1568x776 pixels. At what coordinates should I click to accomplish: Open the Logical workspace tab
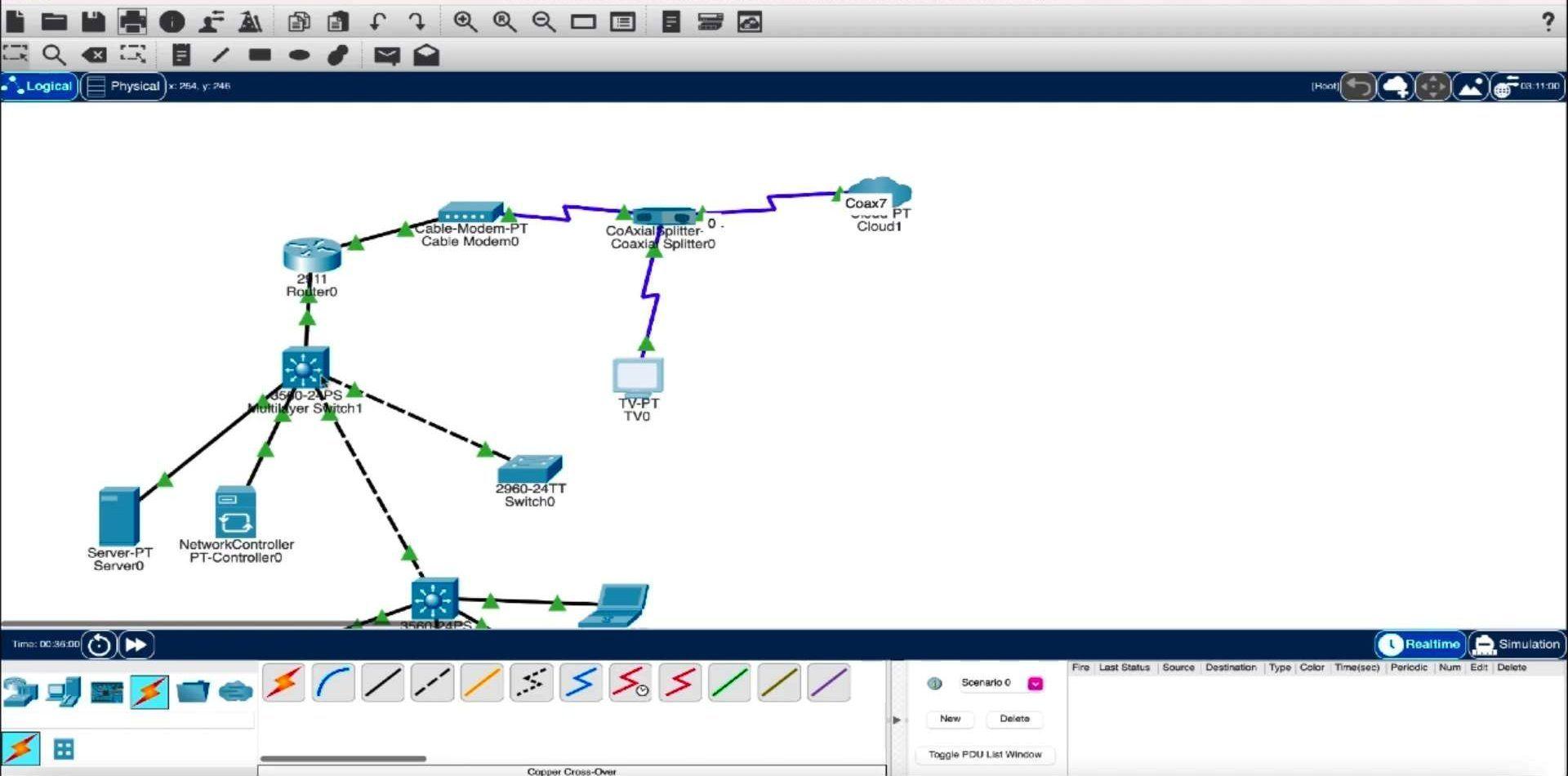[x=39, y=86]
